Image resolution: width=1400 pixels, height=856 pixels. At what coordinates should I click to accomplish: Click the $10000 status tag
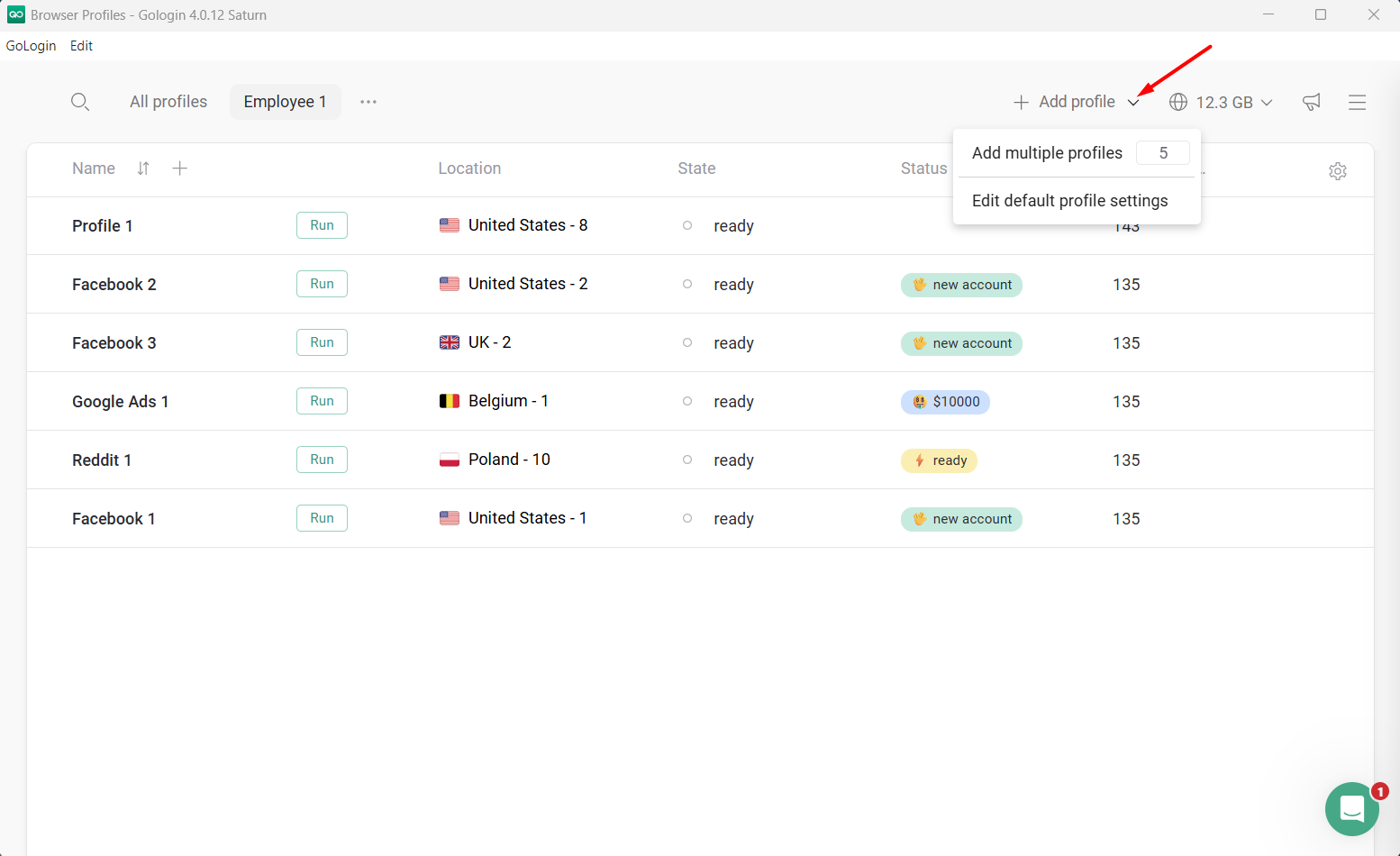(945, 402)
